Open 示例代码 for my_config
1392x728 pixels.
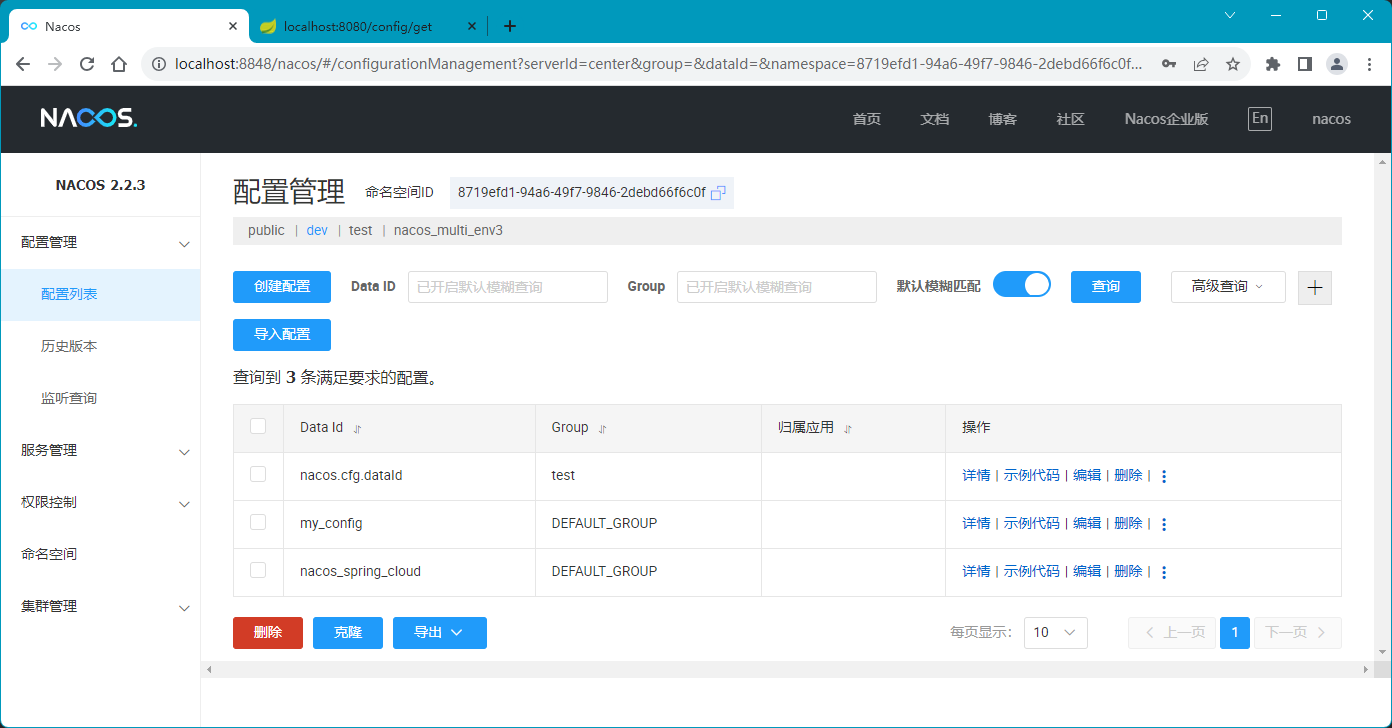pyautogui.click(x=1031, y=524)
